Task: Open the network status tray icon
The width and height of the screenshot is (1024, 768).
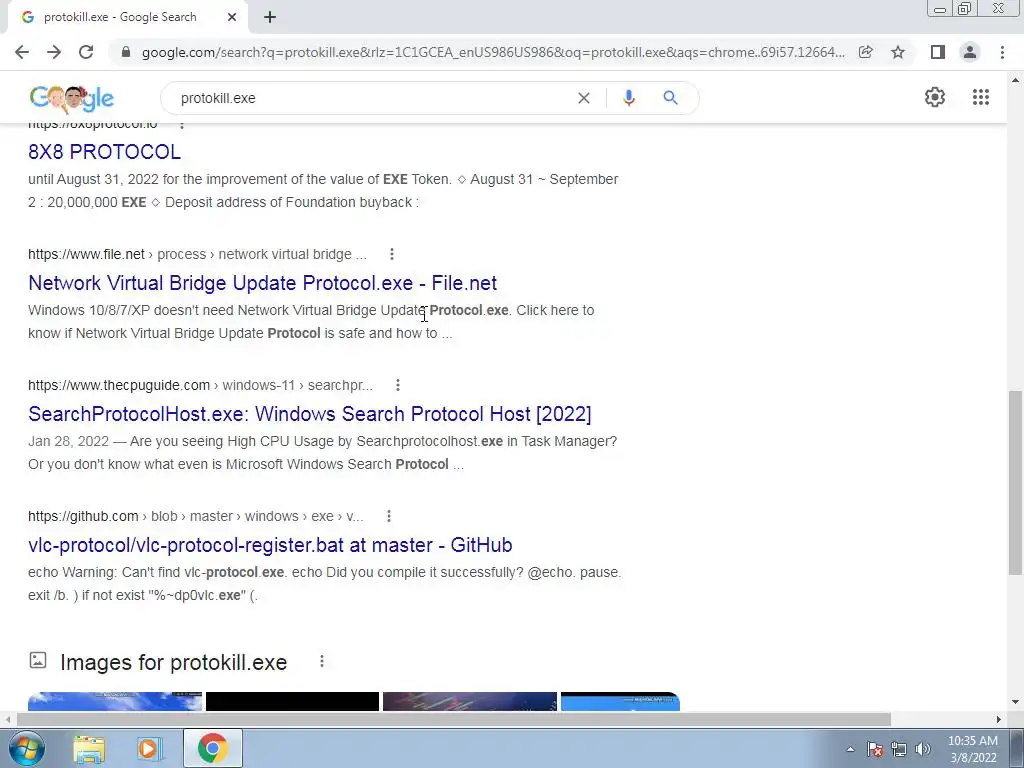Action: (x=899, y=749)
